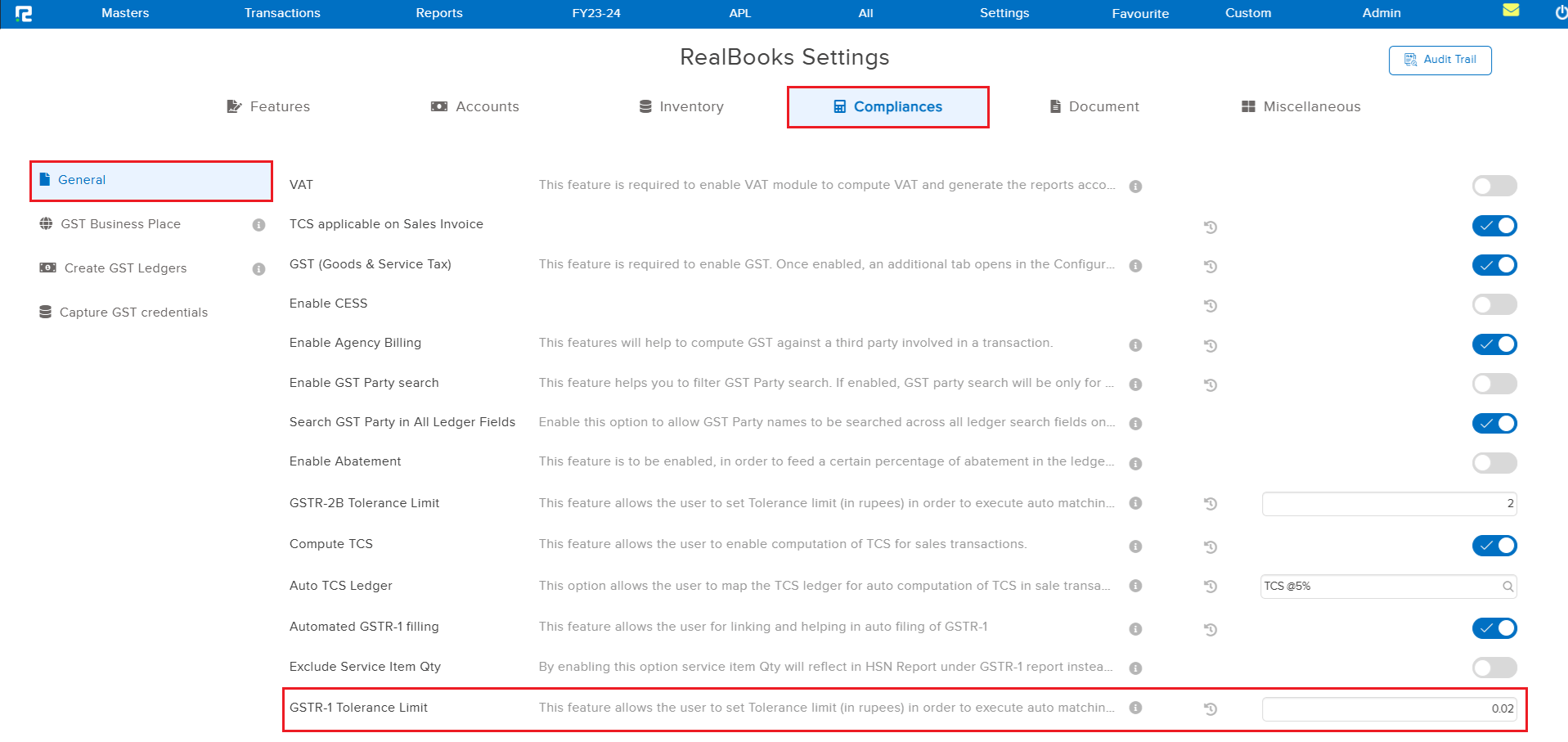Click info icon for GST (Goods & Service Tax)
1568x742 pixels.
[x=1135, y=266]
